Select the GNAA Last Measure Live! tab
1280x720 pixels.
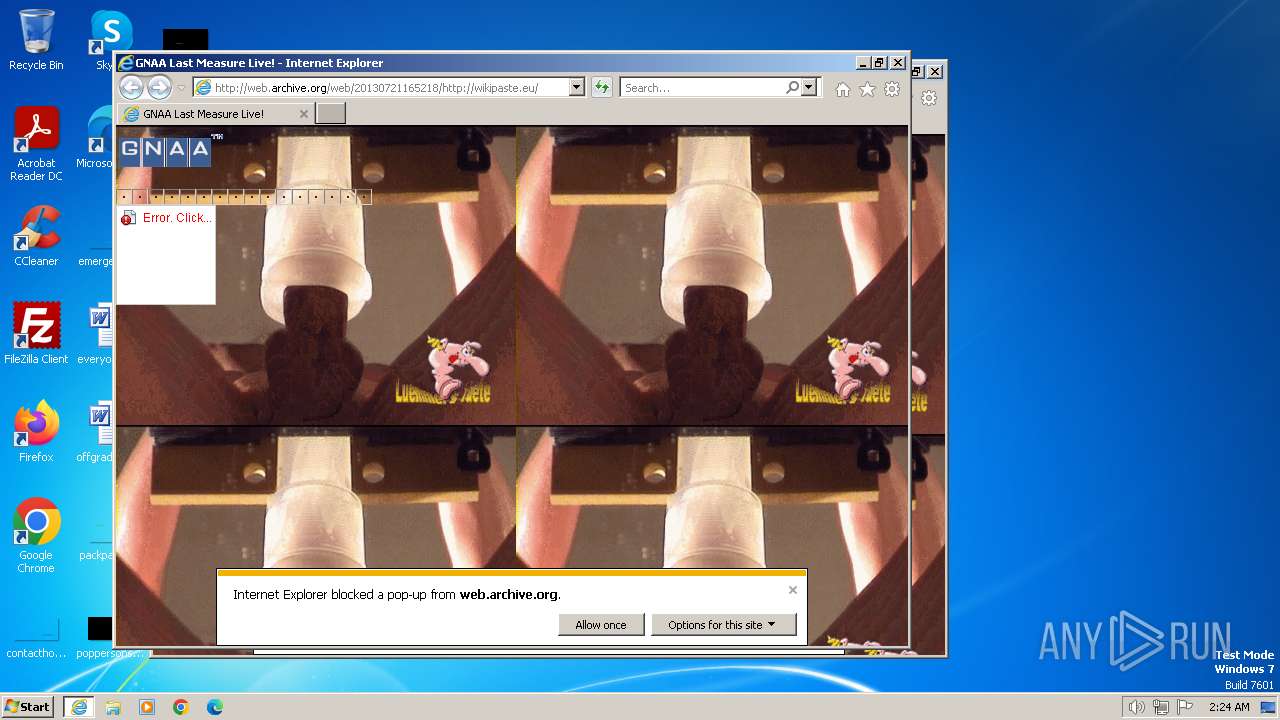[206, 114]
